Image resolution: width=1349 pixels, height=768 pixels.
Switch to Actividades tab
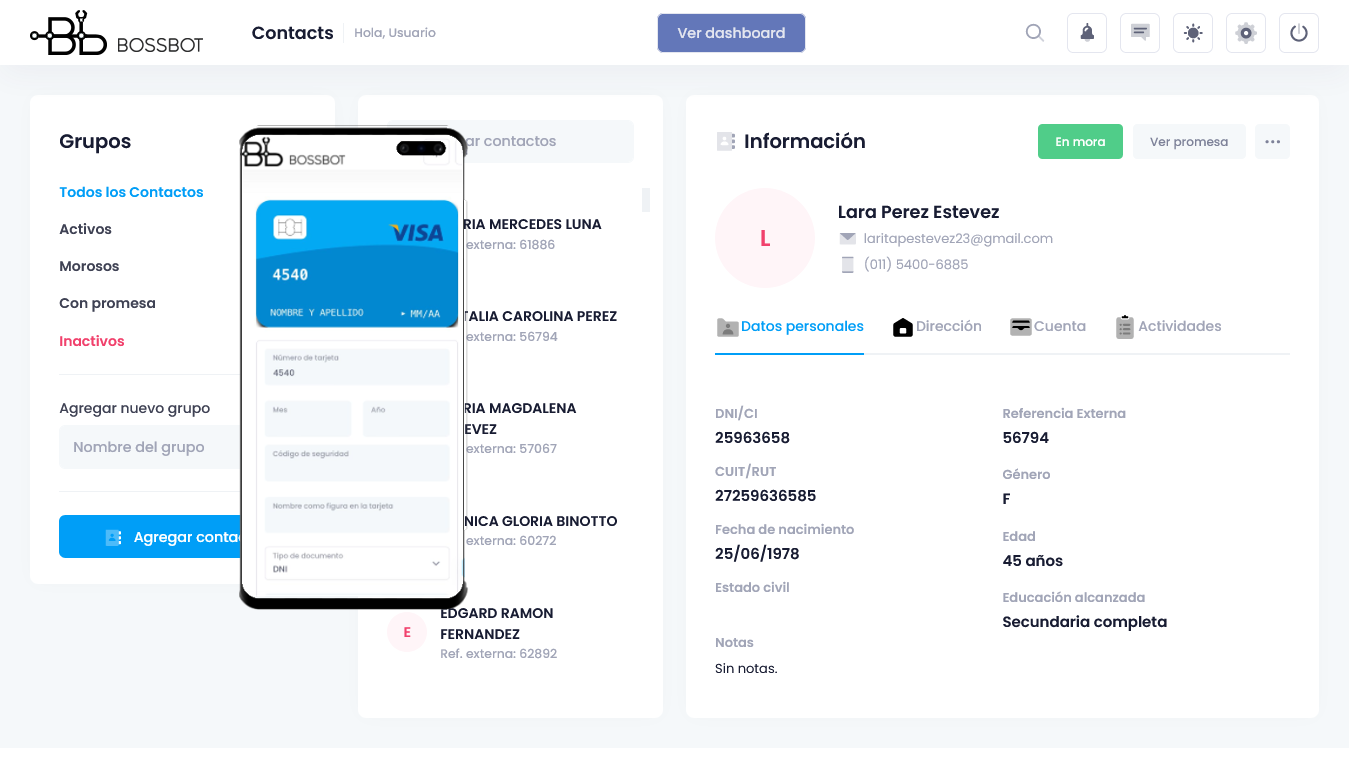[x=1169, y=327]
